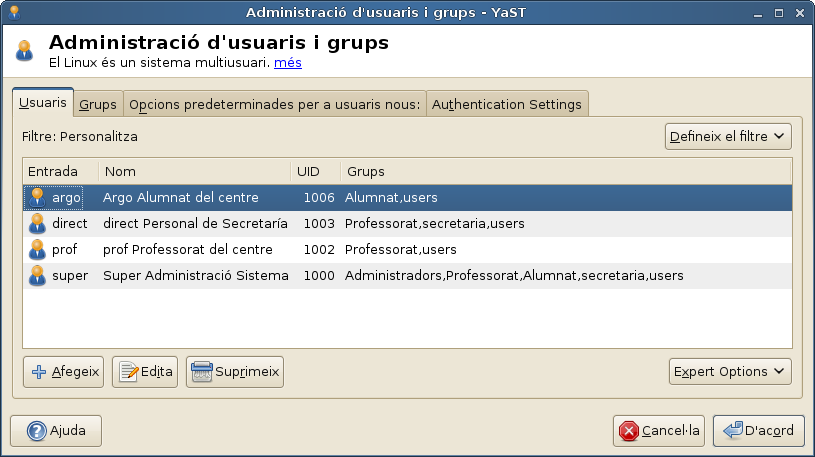Click the user icon beside argo entry
Viewport: 815px width, 457px height.
[38, 197]
